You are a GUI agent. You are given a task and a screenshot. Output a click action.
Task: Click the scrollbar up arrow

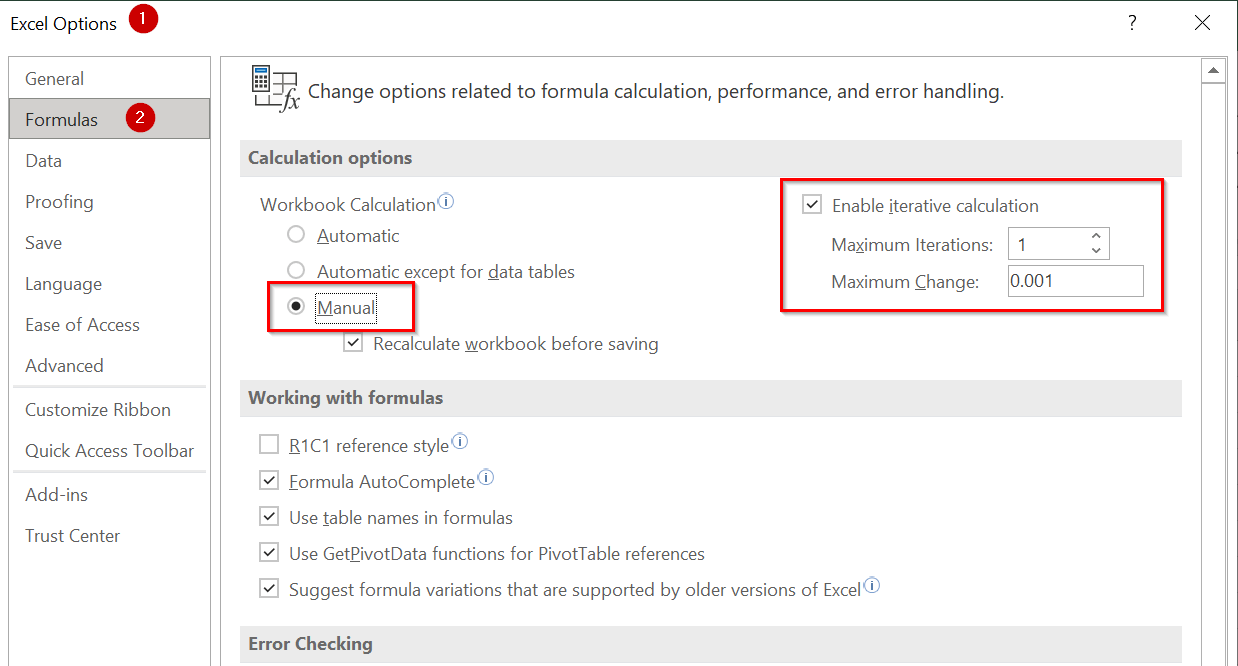(1213, 70)
